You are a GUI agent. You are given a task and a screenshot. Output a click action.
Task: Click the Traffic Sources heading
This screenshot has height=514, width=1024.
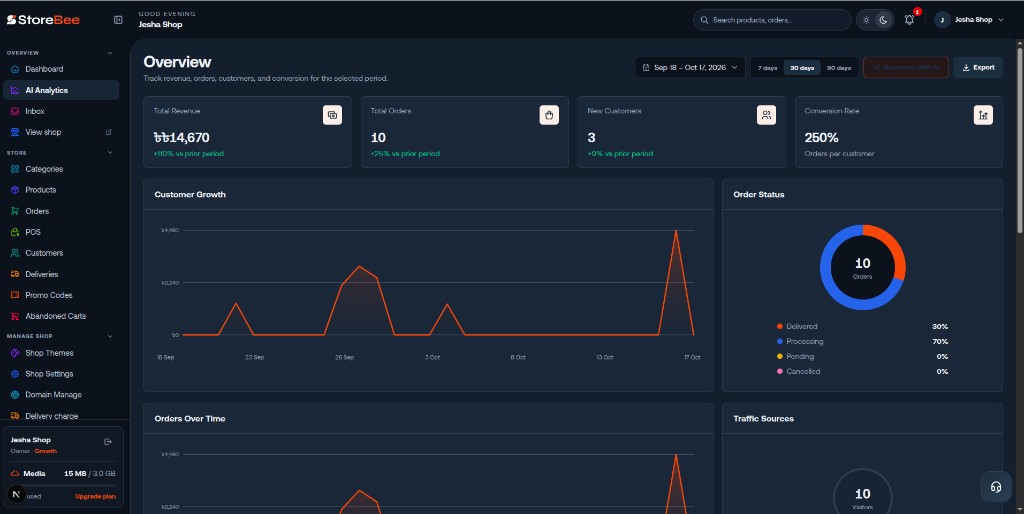point(763,419)
